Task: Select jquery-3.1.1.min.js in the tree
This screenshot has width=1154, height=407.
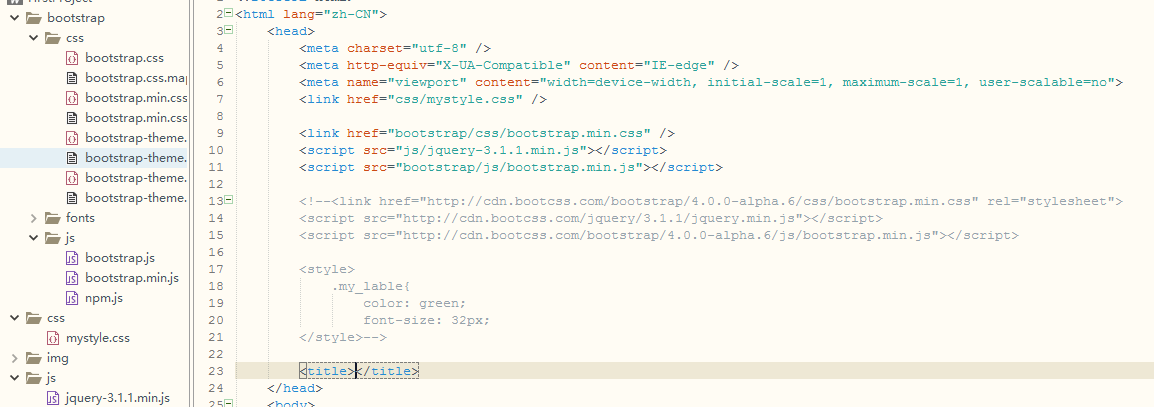Action: 118,398
